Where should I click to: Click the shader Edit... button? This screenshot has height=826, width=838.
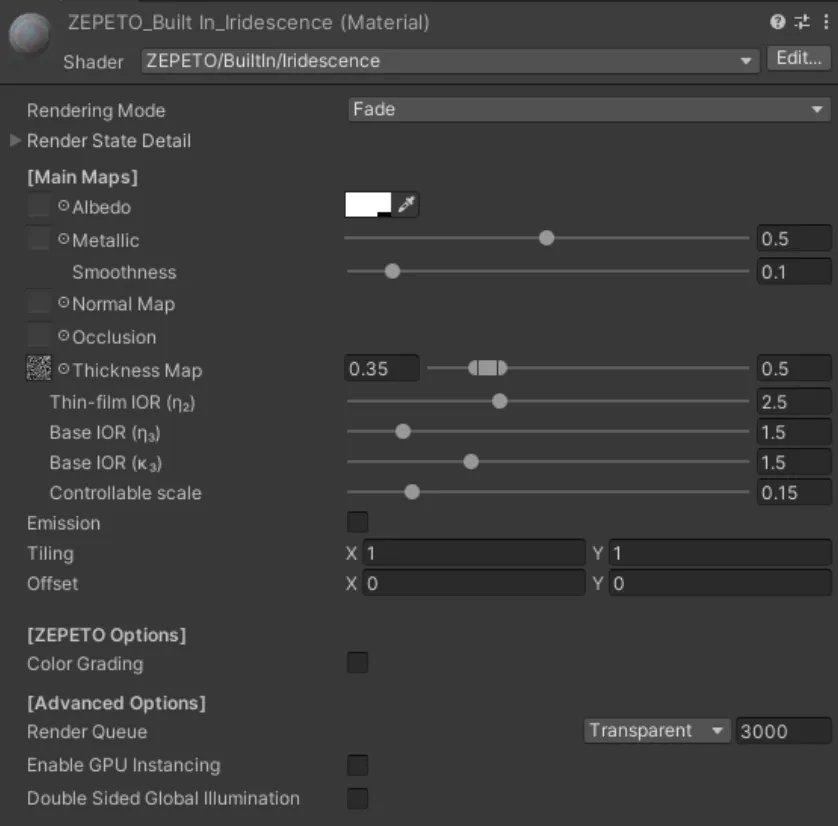798,58
